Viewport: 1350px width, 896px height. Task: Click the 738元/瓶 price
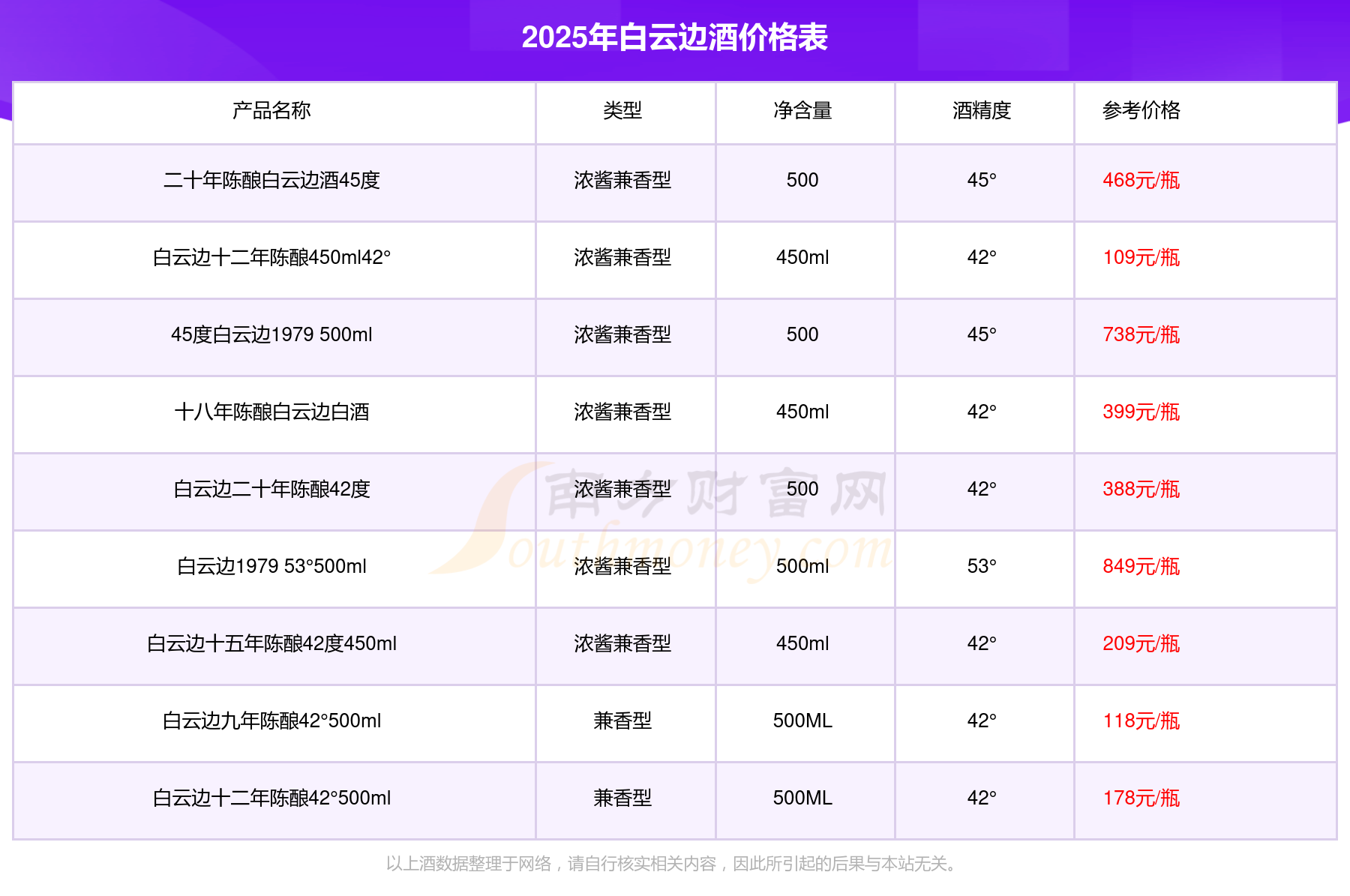pyautogui.click(x=1141, y=334)
